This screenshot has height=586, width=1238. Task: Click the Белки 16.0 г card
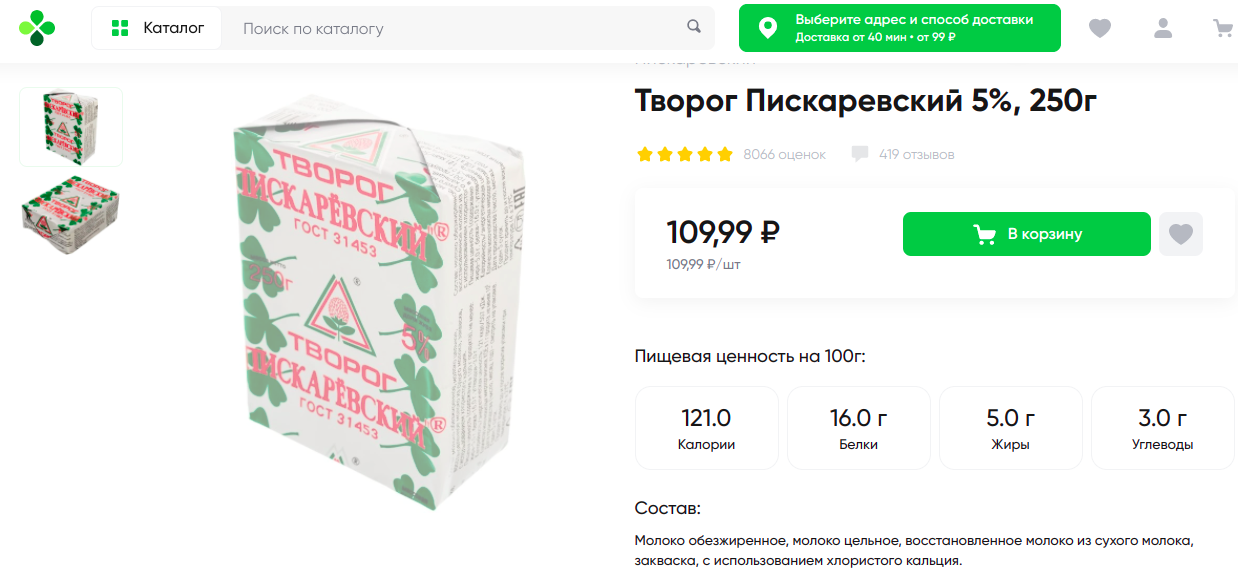pos(858,428)
